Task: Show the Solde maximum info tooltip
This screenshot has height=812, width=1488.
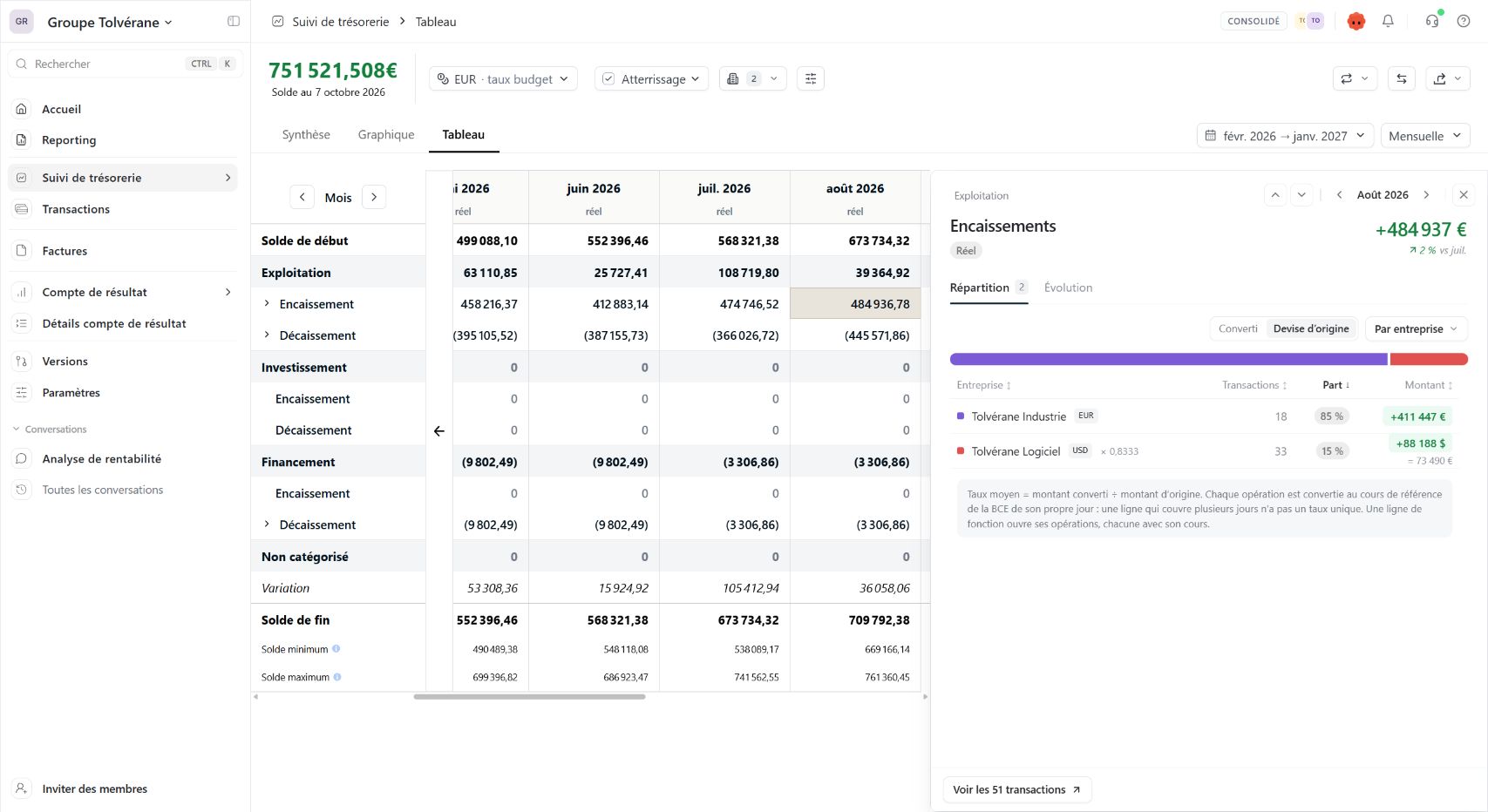Action: coord(337,677)
